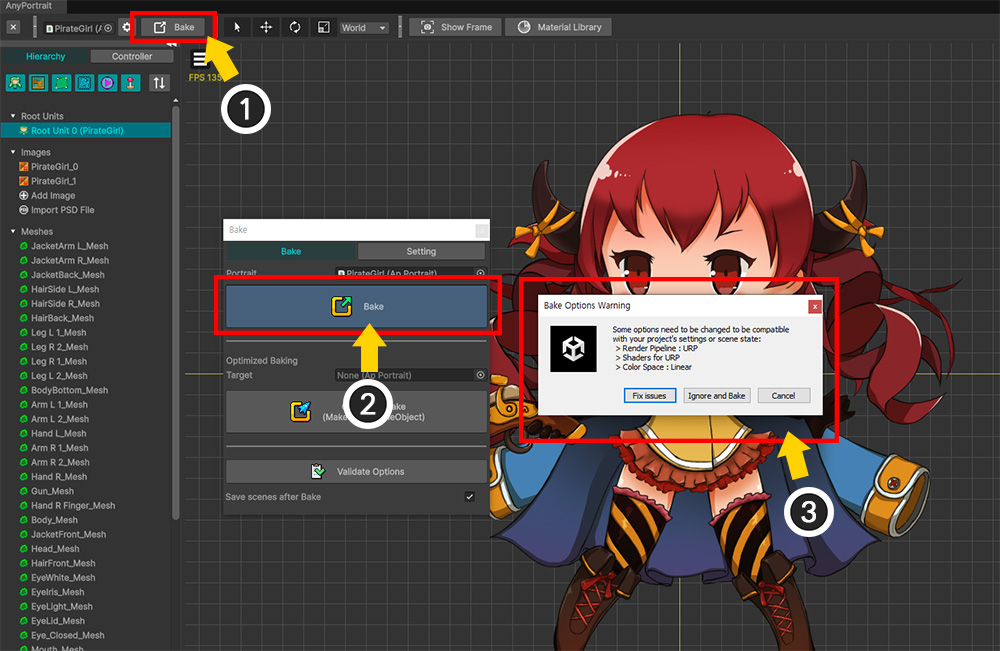This screenshot has height=651, width=1000.
Task: Click the Validate Options button
Action: (x=356, y=471)
